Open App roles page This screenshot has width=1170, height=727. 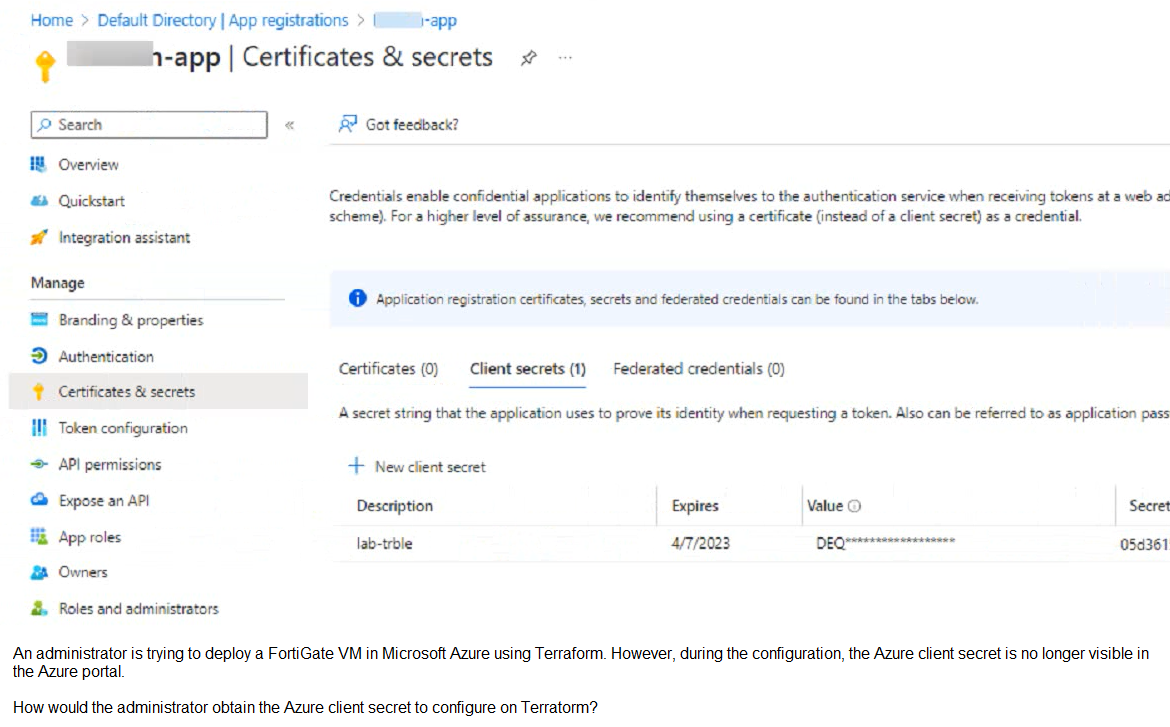pyautogui.click(x=90, y=537)
